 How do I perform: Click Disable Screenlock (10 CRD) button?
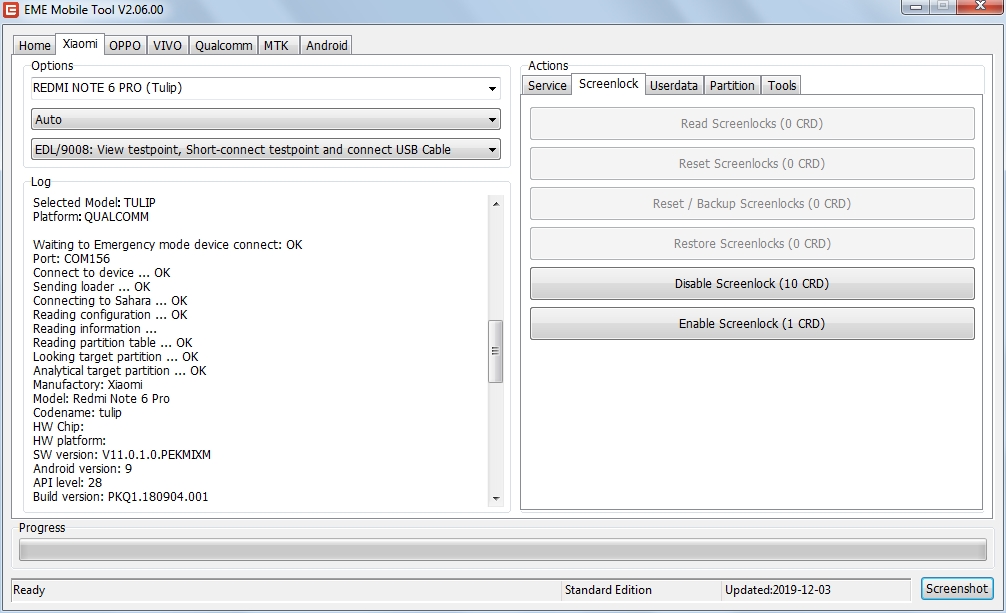[752, 284]
